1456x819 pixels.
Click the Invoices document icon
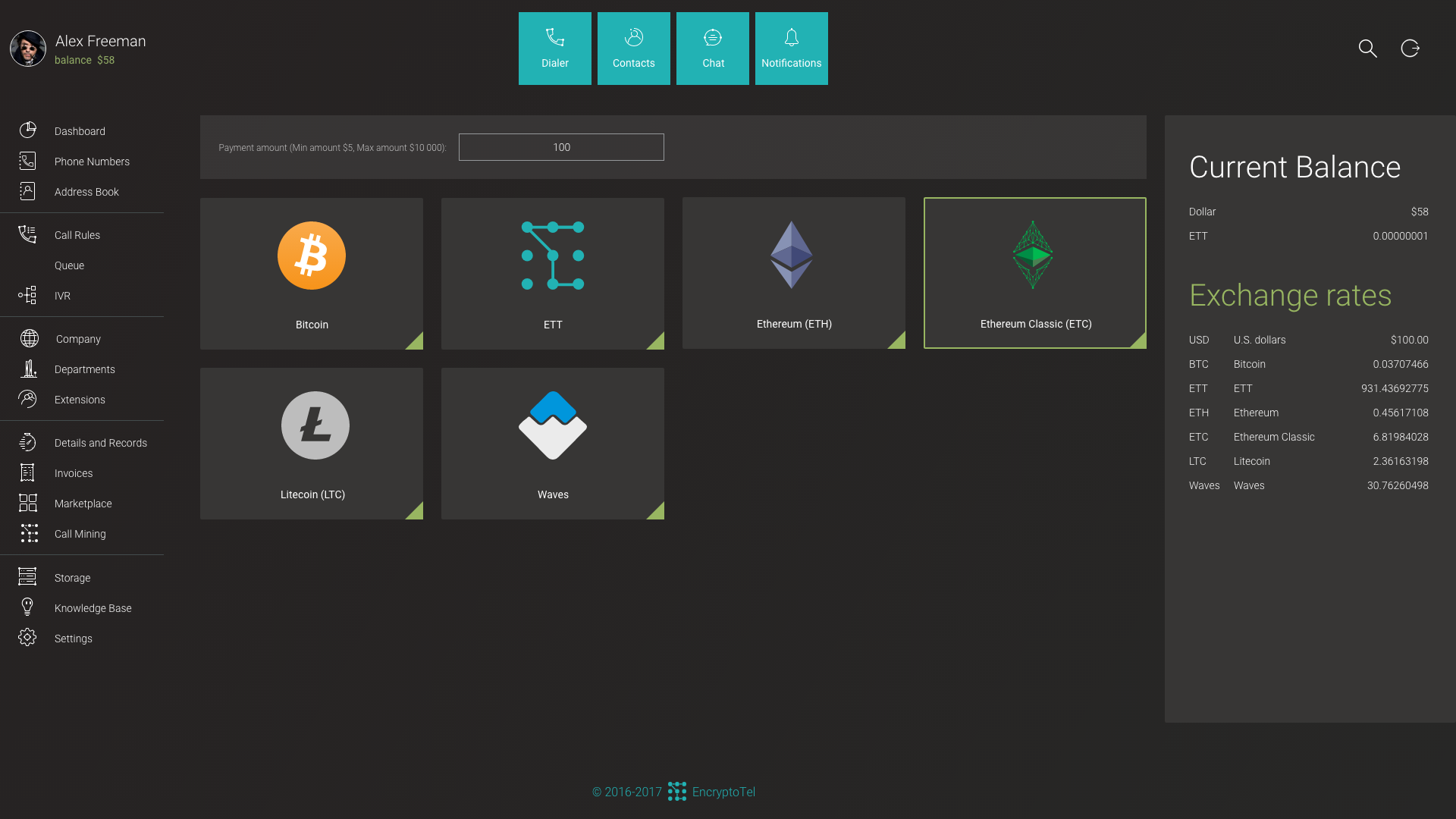point(28,472)
